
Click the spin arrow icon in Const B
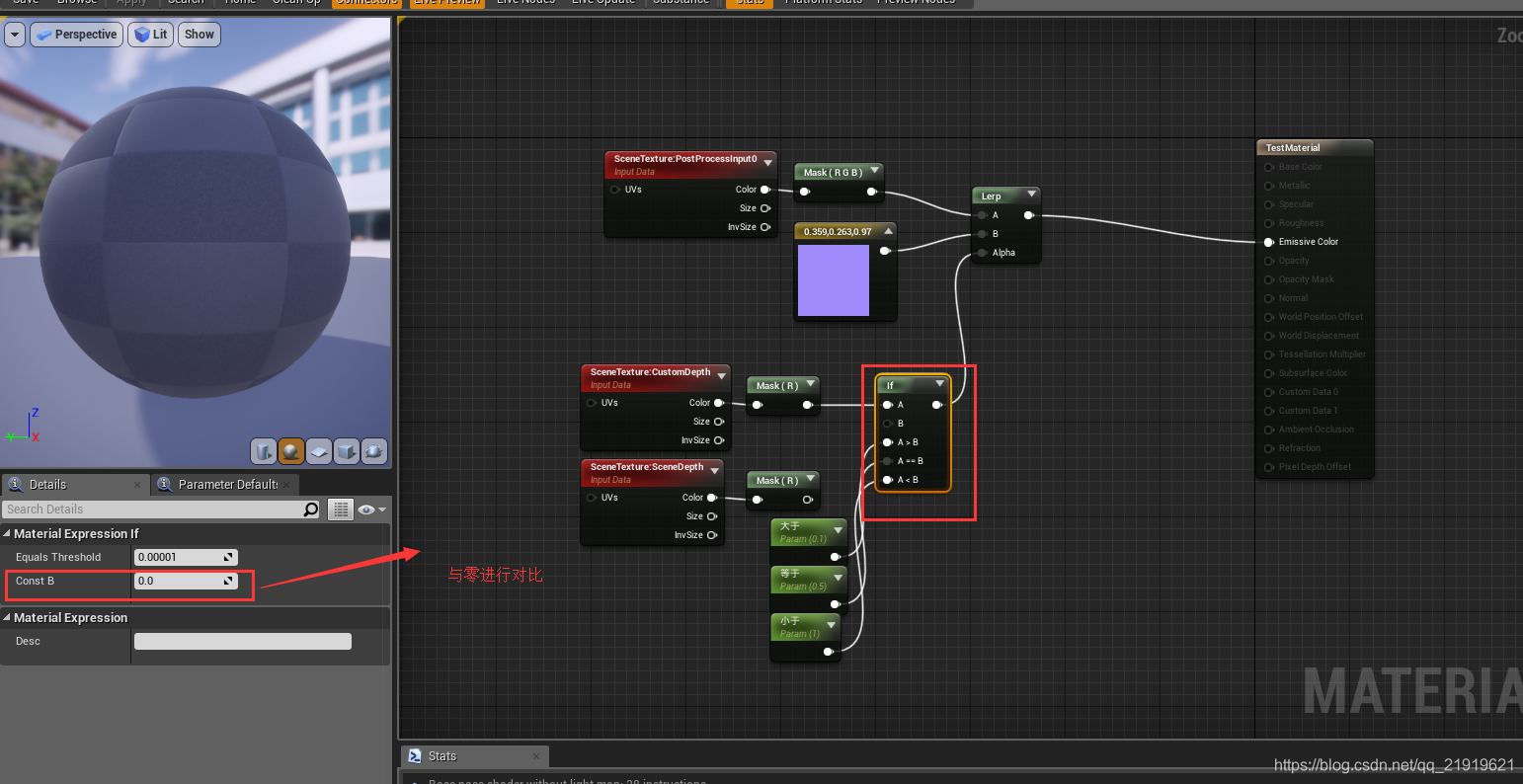[x=228, y=581]
